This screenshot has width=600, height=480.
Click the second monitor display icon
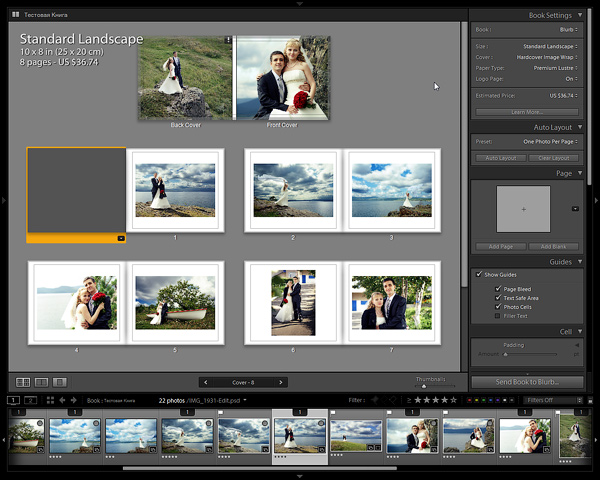click(x=30, y=400)
